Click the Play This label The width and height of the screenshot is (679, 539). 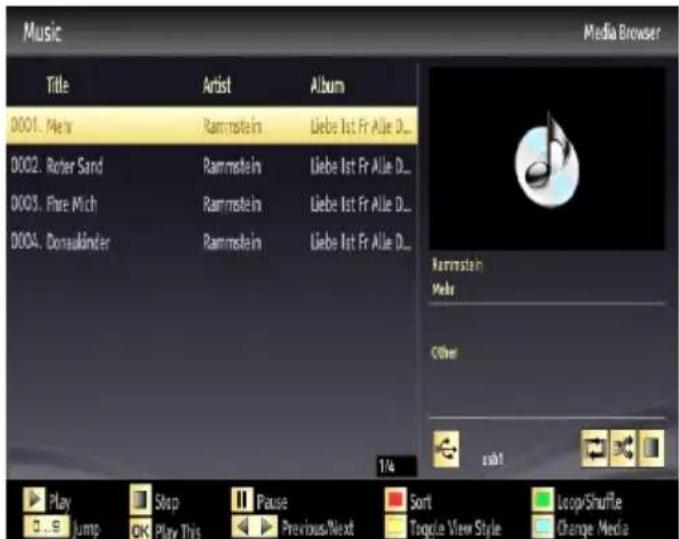[178, 531]
